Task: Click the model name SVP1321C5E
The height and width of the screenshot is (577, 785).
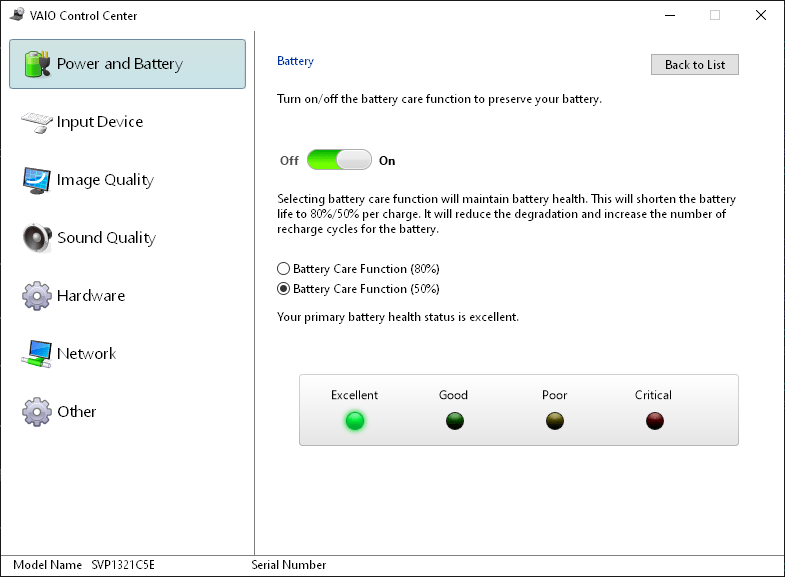Action: click(123, 565)
